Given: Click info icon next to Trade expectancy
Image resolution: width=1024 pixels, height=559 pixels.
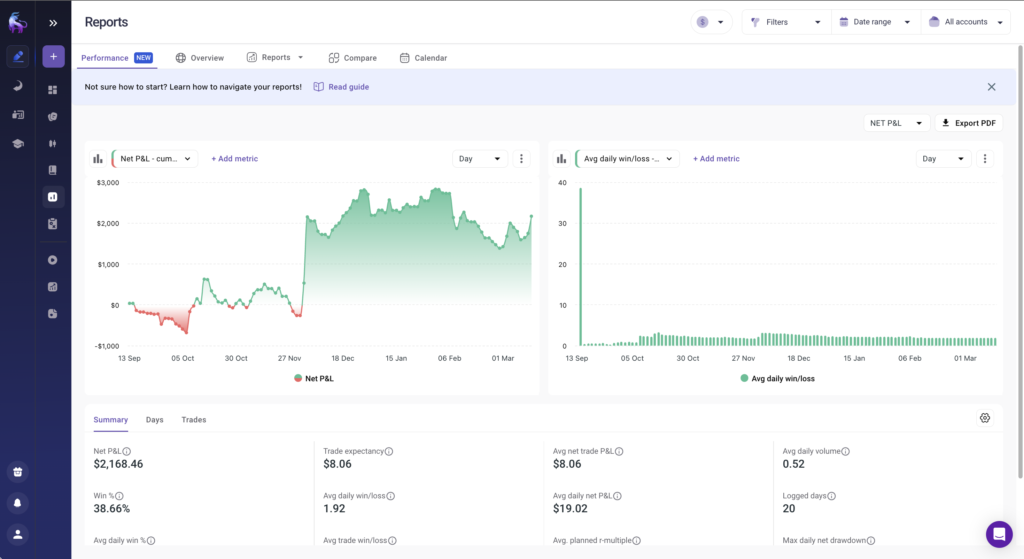Looking at the screenshot, I should (x=389, y=452).
